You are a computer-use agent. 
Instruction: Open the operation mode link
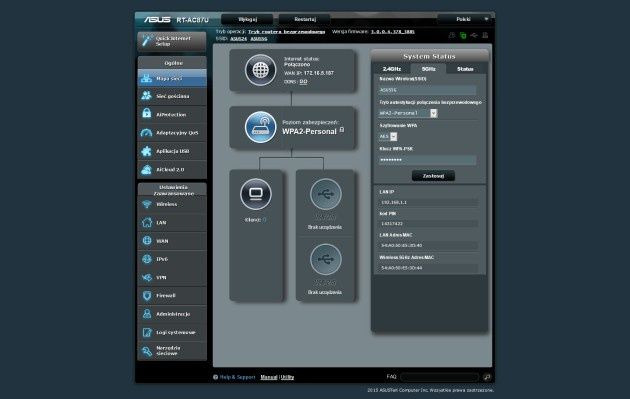[286, 32]
